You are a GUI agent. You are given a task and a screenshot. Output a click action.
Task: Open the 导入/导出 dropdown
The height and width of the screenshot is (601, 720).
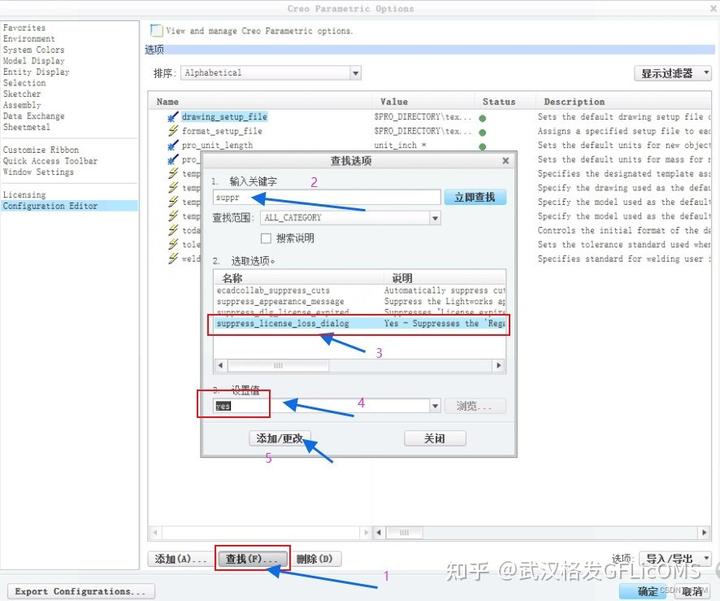click(x=675, y=559)
